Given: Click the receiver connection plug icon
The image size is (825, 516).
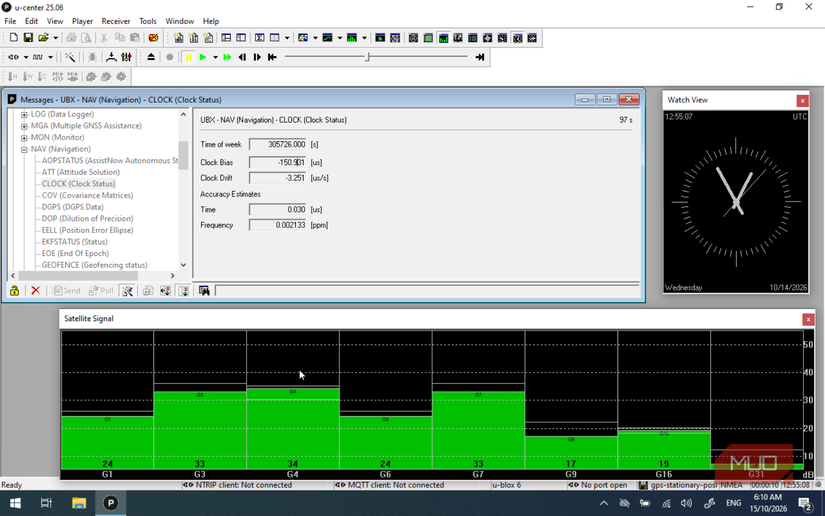Looking at the screenshot, I should coord(14,57).
